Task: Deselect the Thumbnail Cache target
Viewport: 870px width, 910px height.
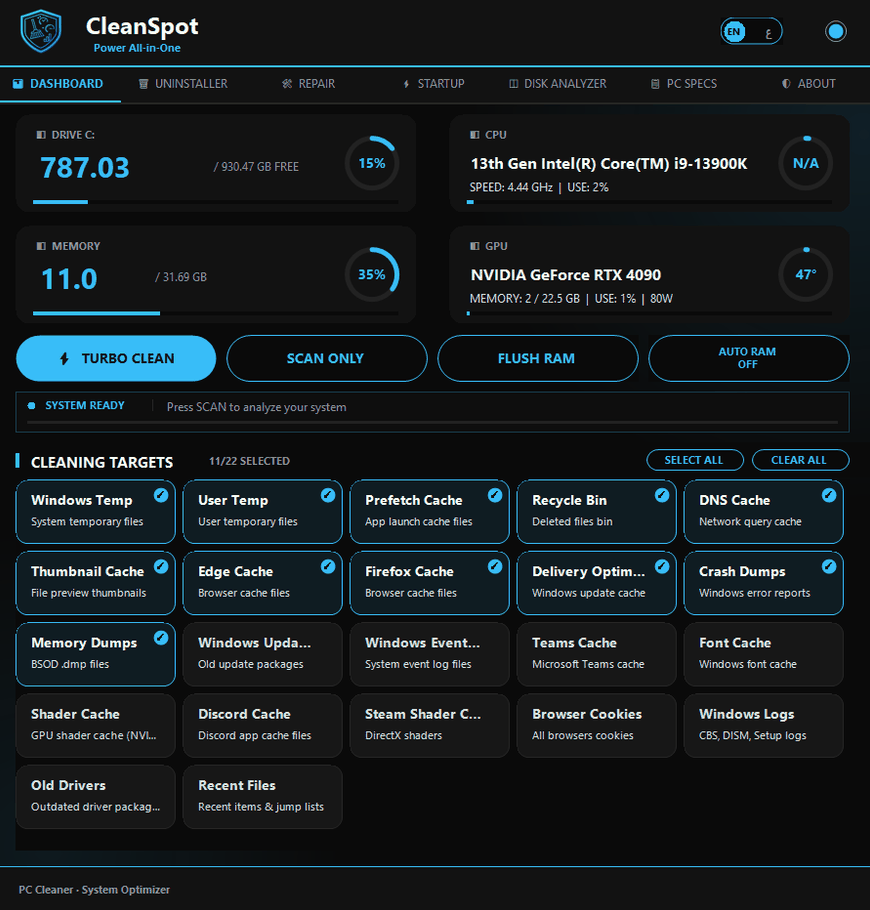Action: 96,583
